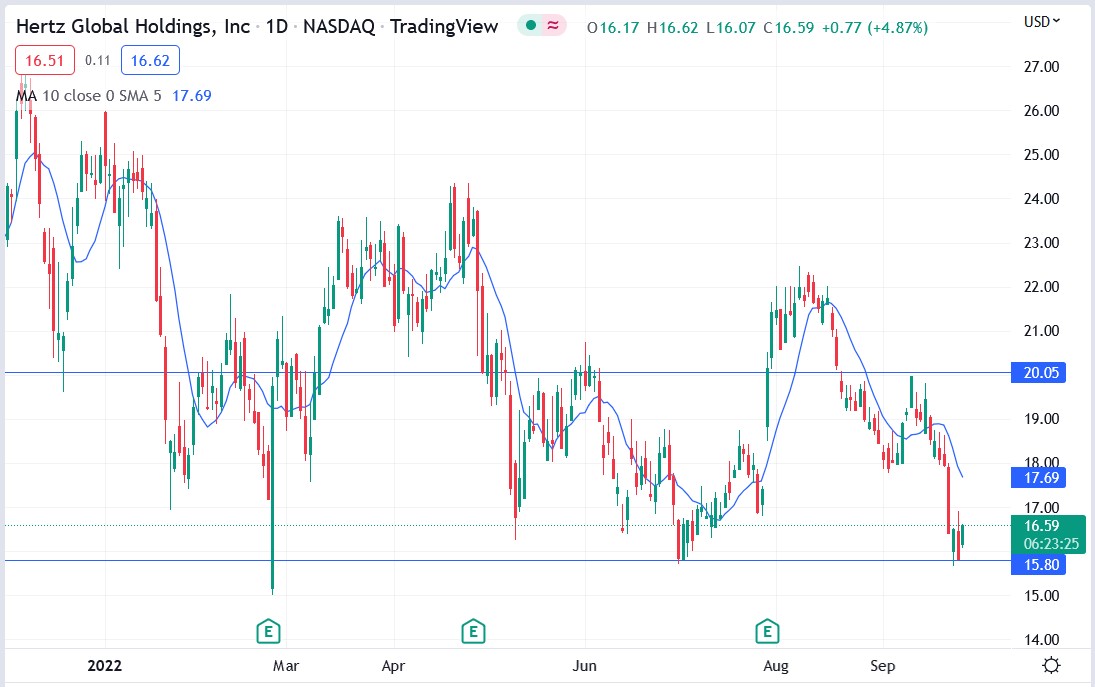Click the earnings marker near August
1095x687 pixels.
[766, 631]
